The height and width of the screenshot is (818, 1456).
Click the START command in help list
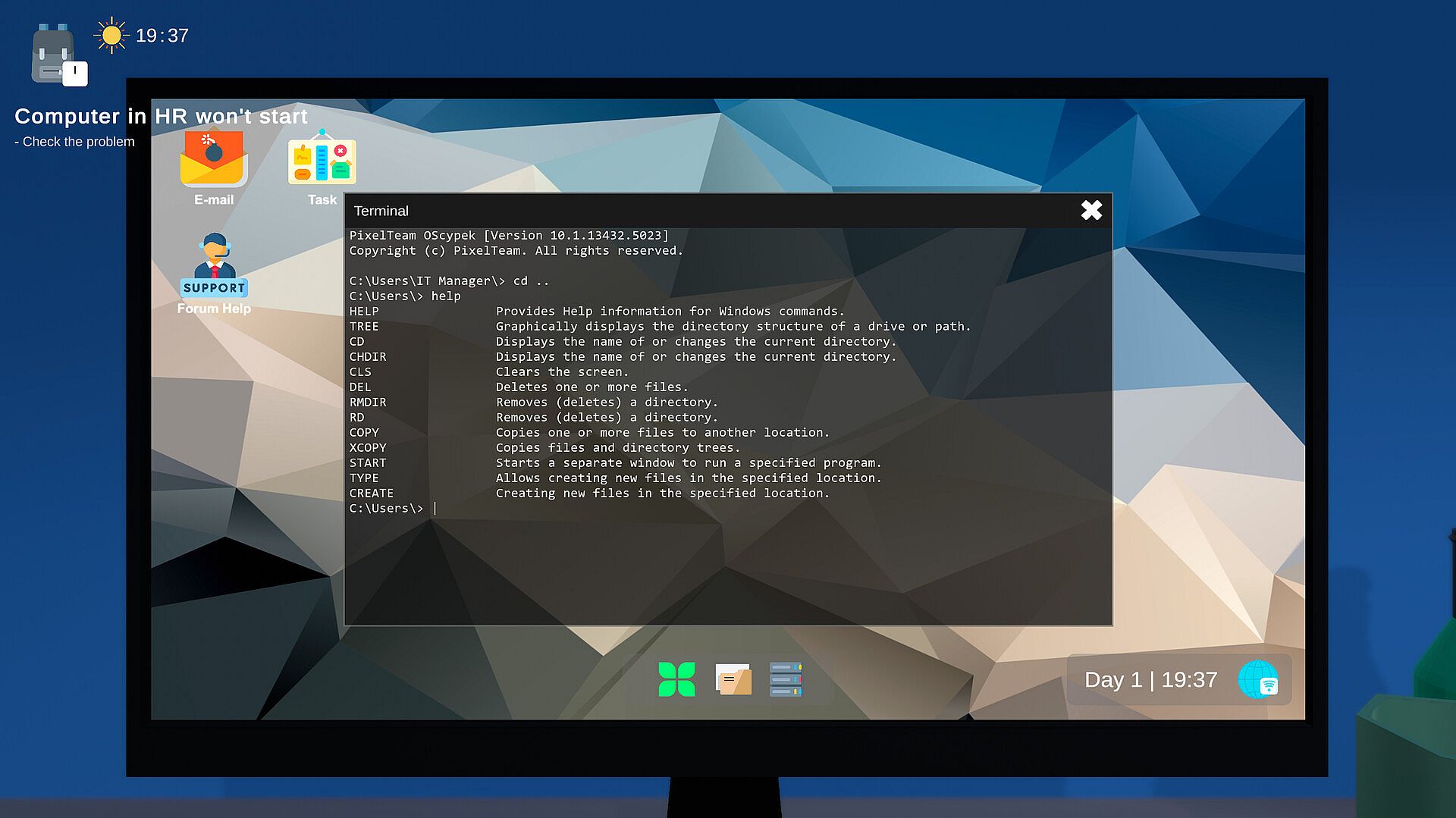[x=368, y=463]
